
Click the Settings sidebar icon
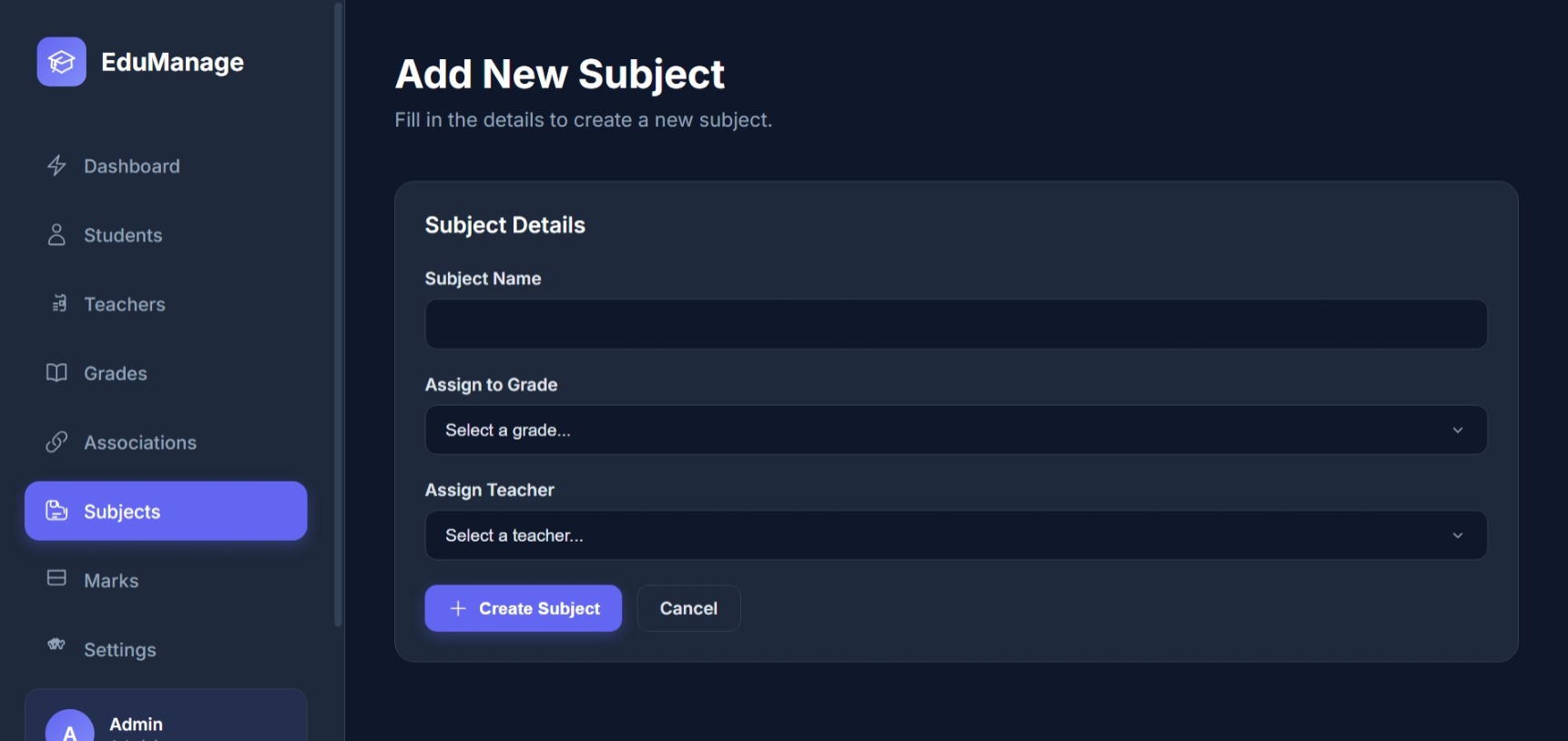[x=56, y=645]
